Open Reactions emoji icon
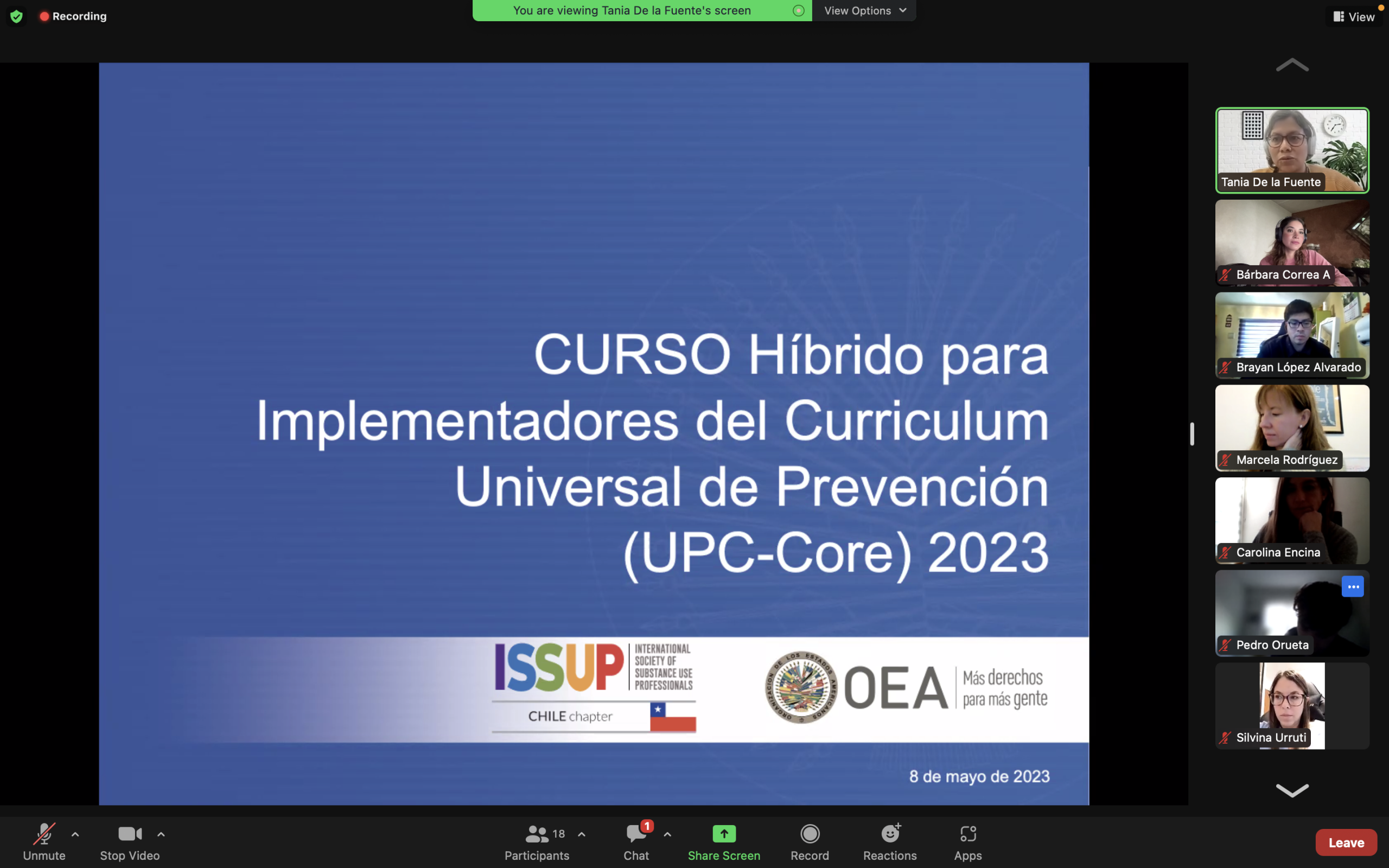The width and height of the screenshot is (1389, 868). click(x=890, y=834)
